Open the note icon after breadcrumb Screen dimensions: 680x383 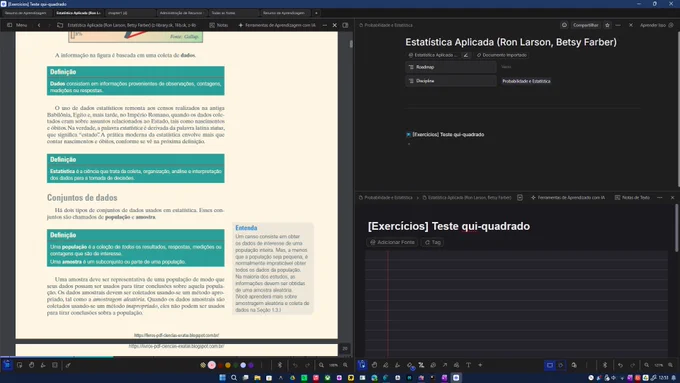(520, 197)
